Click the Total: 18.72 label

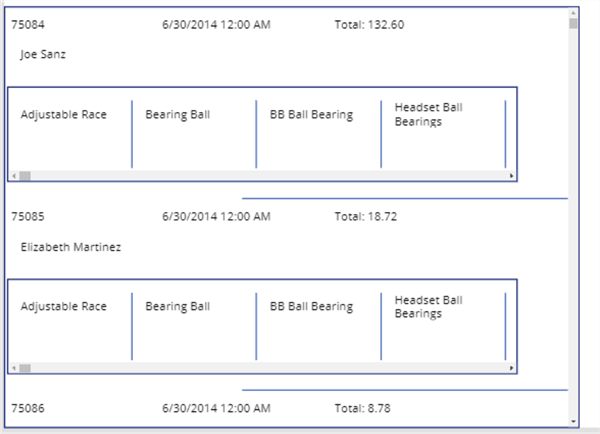365,215
